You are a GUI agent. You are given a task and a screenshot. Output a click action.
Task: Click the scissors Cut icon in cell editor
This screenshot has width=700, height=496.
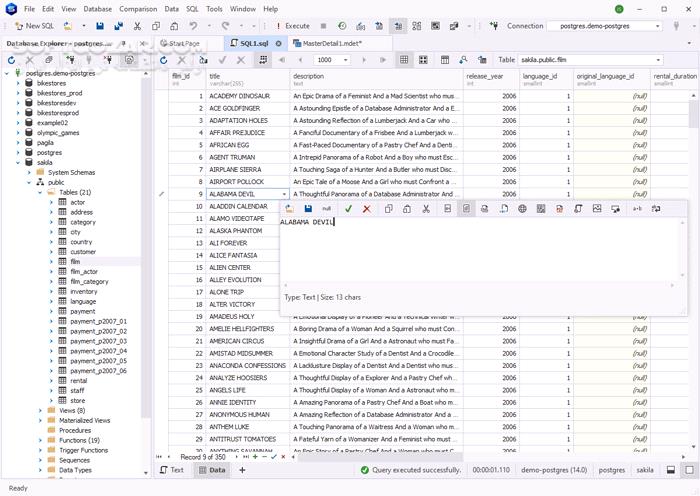(x=426, y=208)
